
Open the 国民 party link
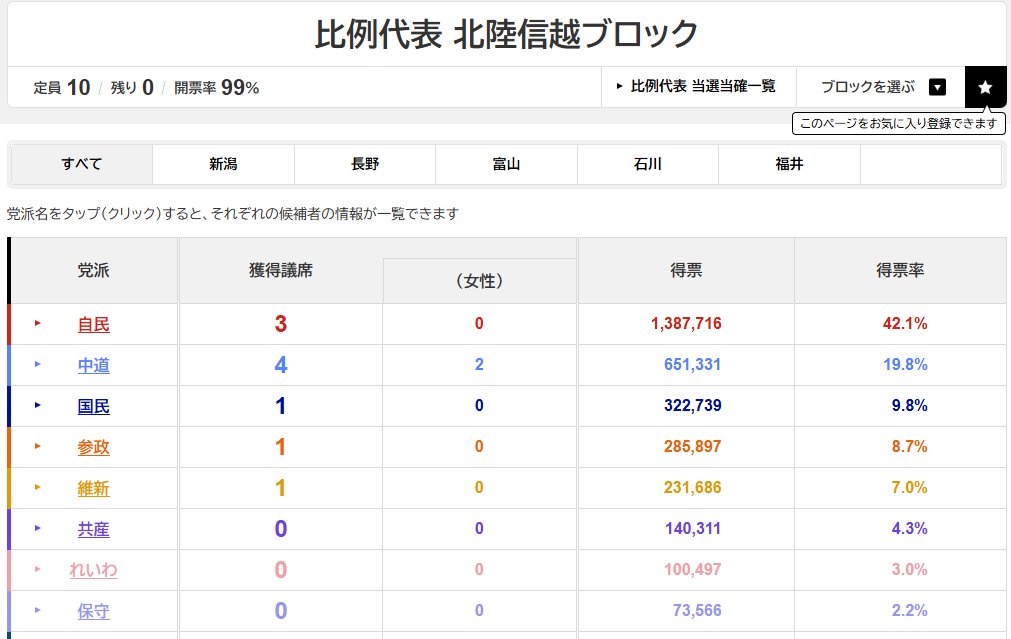tap(93, 406)
